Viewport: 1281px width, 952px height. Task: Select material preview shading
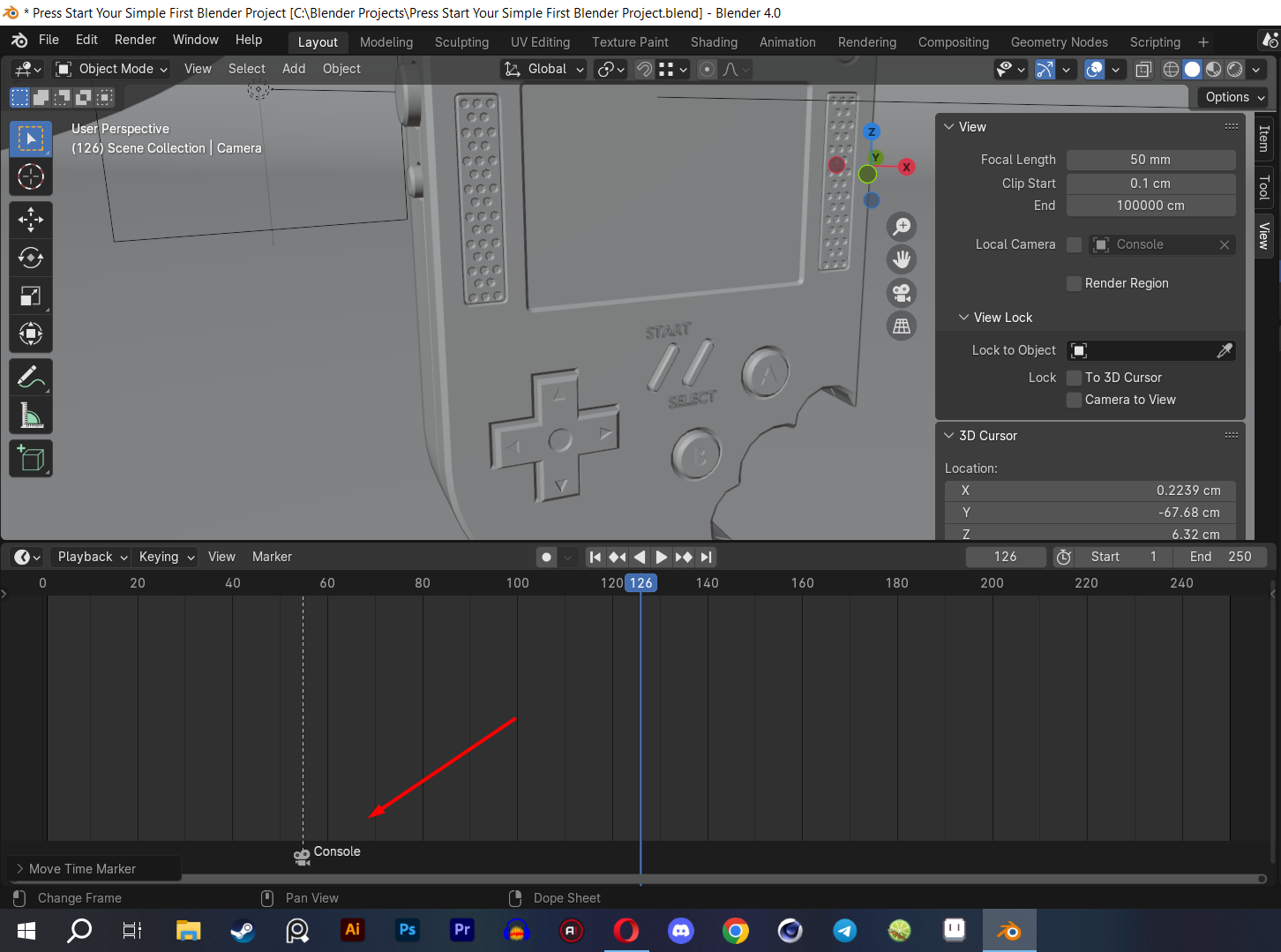[1214, 69]
